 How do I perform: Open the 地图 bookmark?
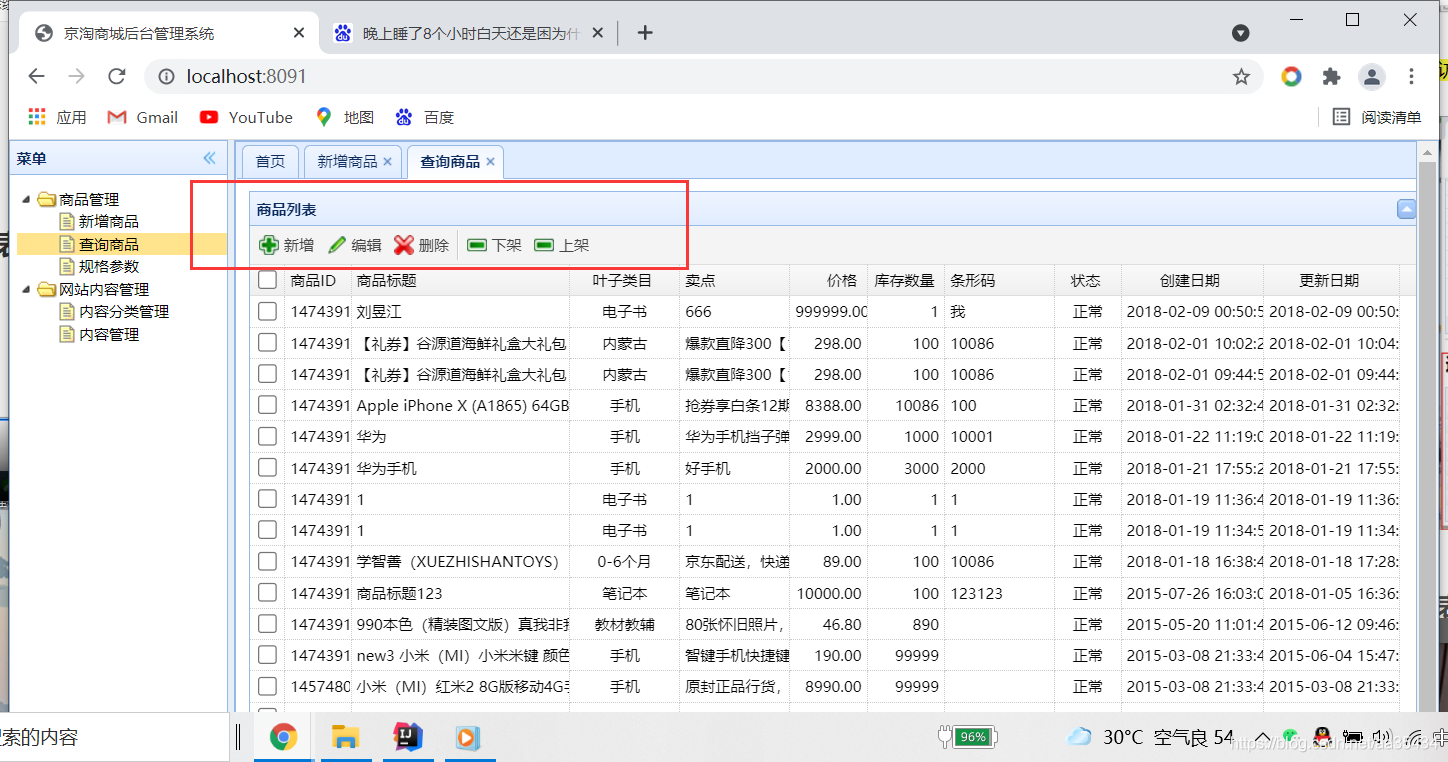(x=344, y=117)
